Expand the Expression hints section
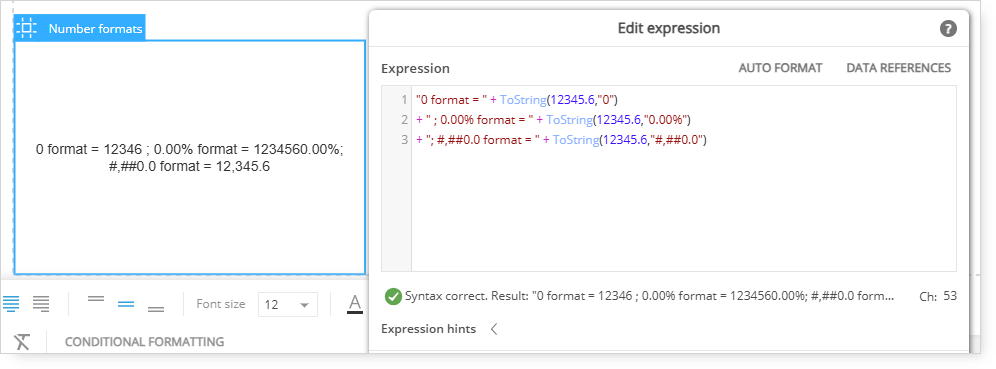Screen dimensions: 996x369 coord(428,329)
